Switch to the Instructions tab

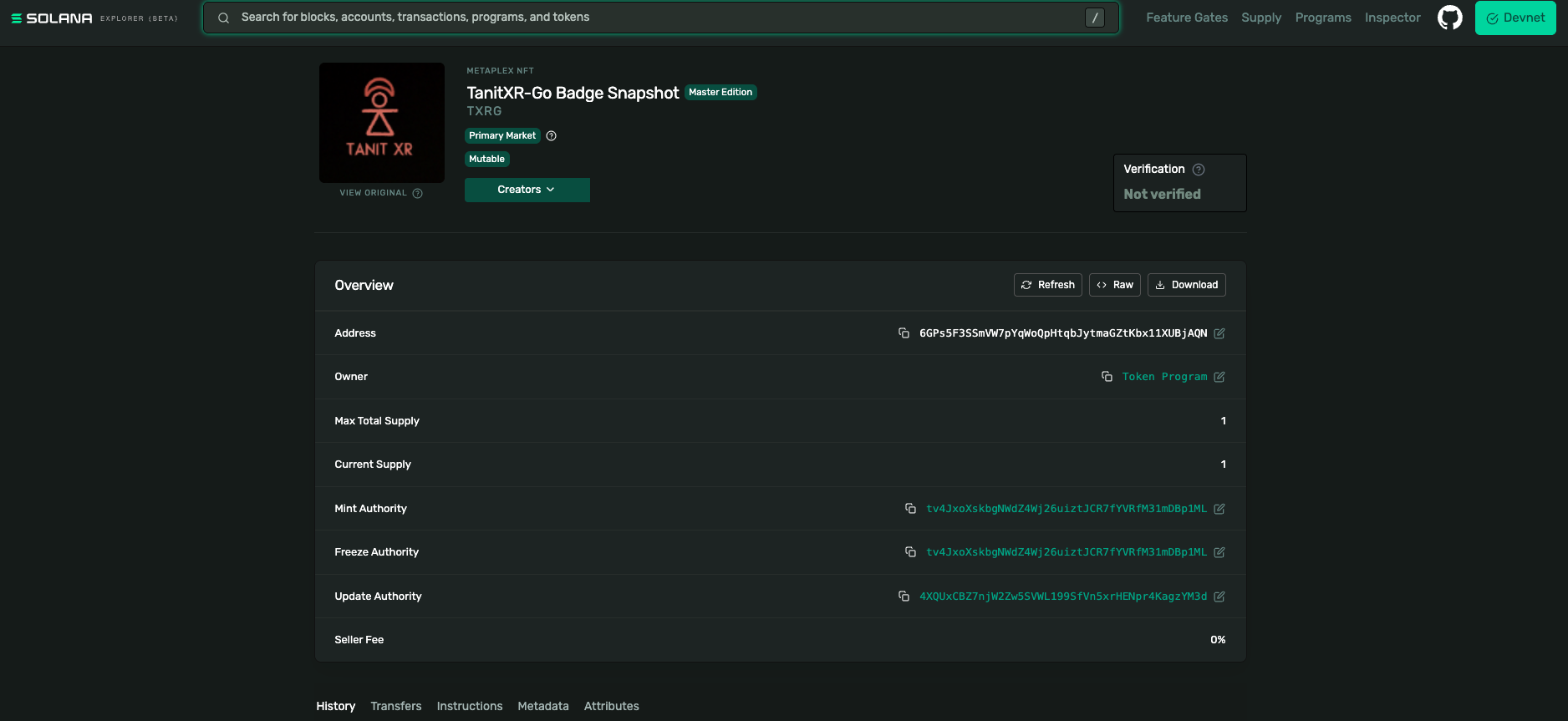tap(470, 706)
